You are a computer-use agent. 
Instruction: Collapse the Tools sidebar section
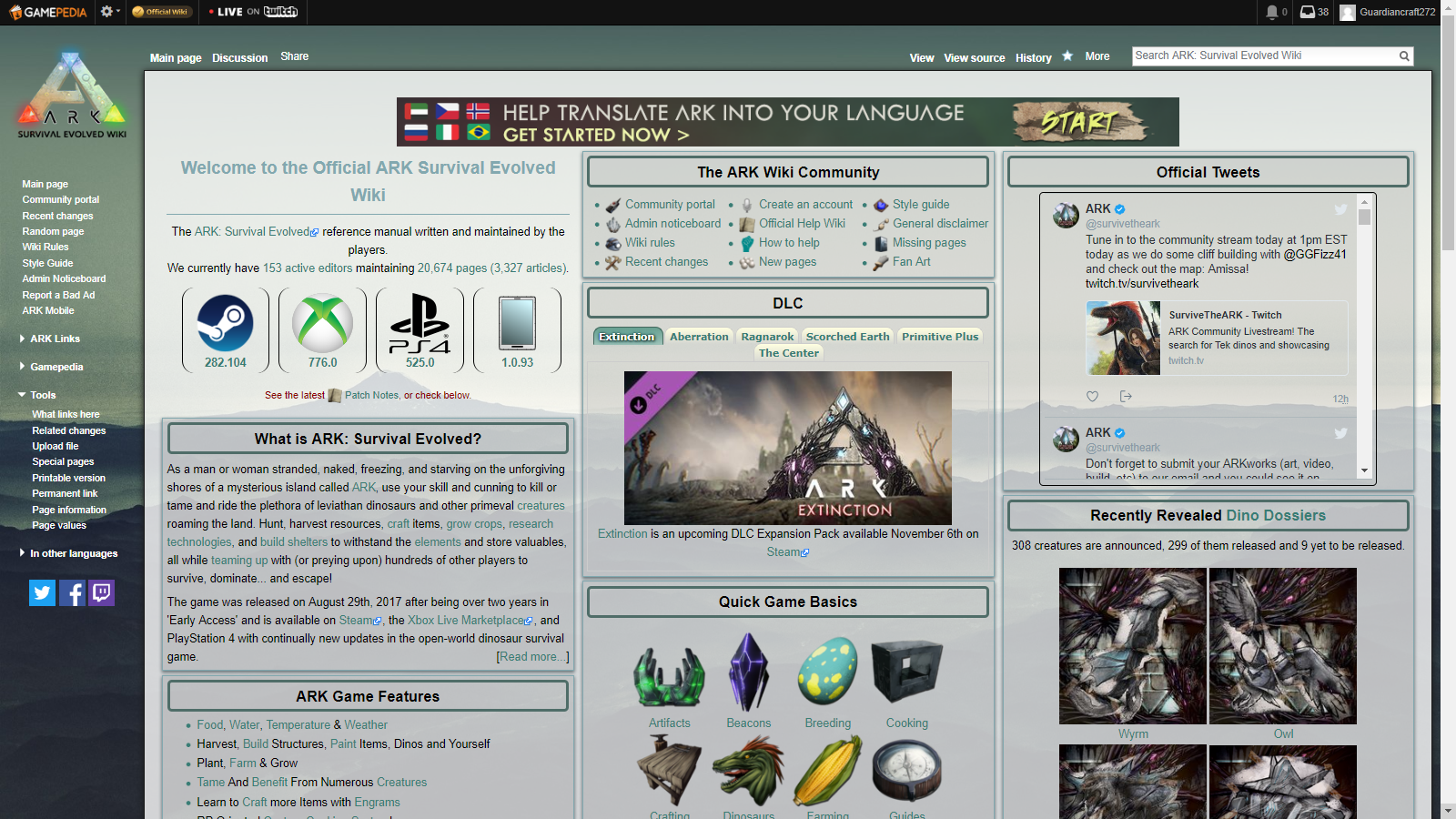pyautogui.click(x=37, y=395)
